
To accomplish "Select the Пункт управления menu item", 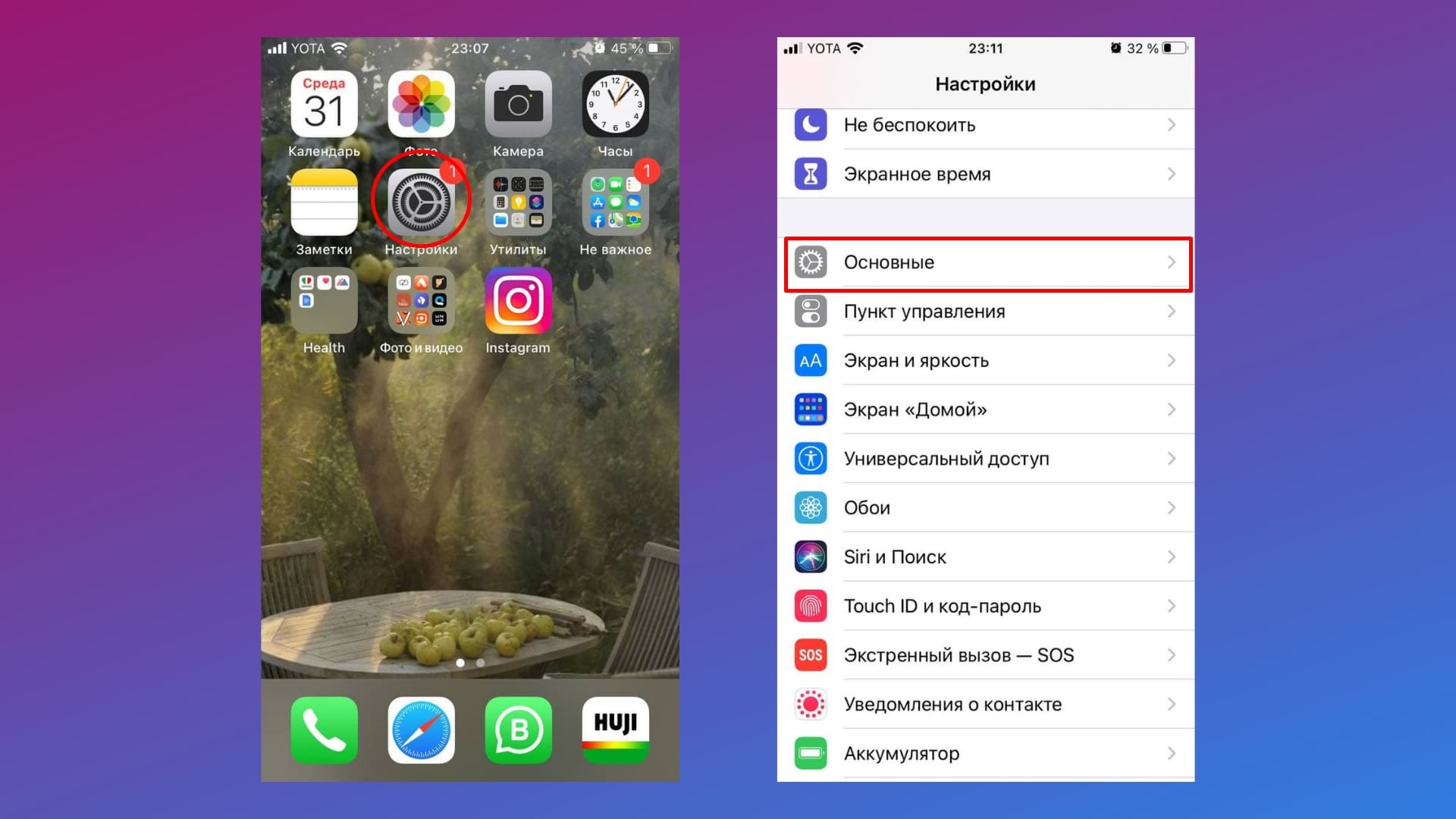I will (x=987, y=311).
